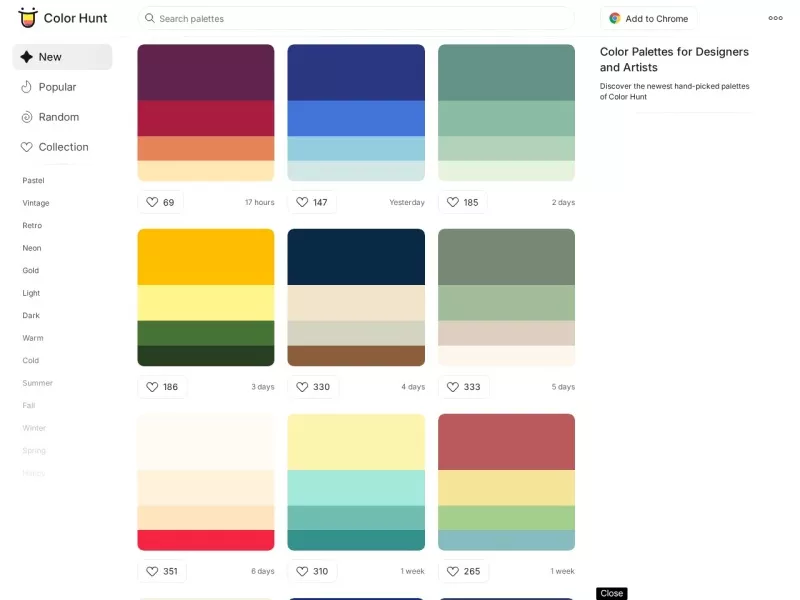800x600 pixels.
Task: Click the '2 days' timestamp text
Action: click(x=563, y=202)
